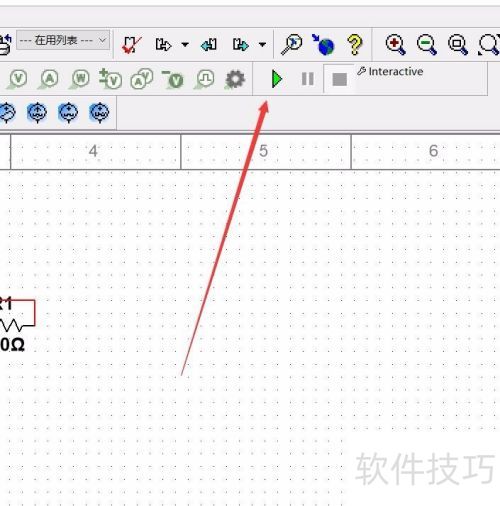Pause the simulation

click(307, 79)
